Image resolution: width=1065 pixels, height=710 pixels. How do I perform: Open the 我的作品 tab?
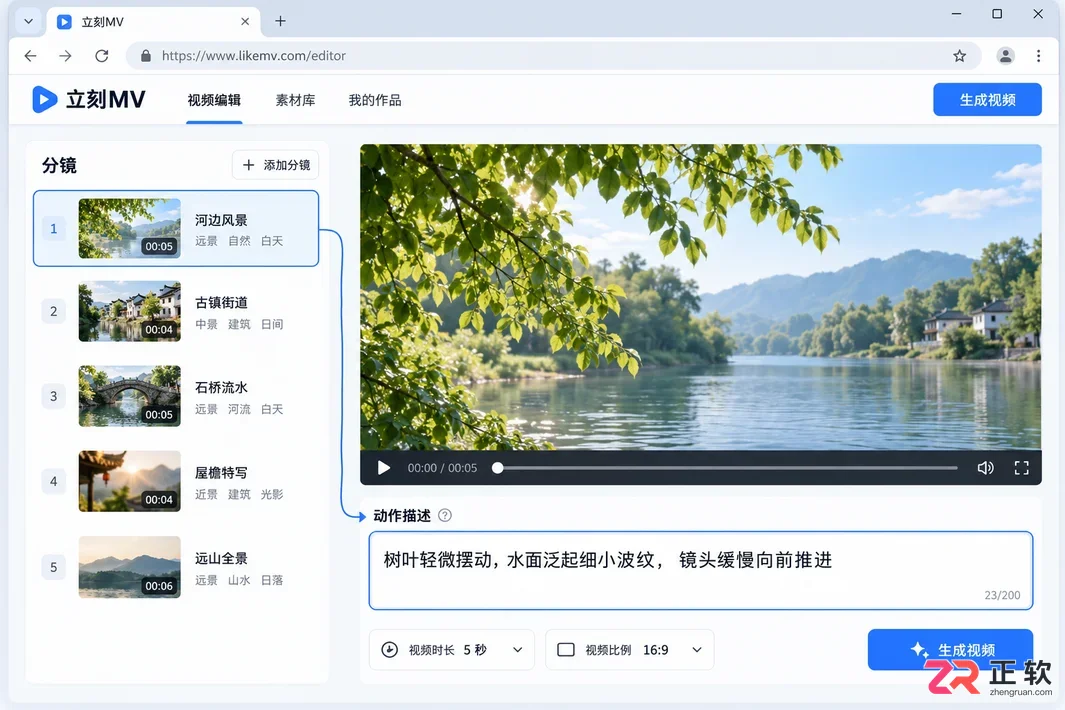click(x=375, y=101)
